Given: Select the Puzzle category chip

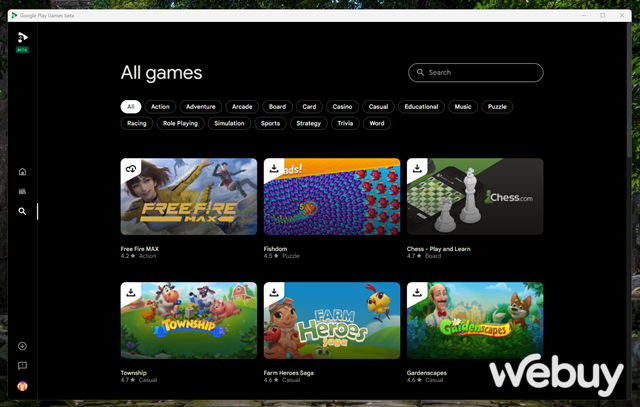Looking at the screenshot, I should [497, 107].
